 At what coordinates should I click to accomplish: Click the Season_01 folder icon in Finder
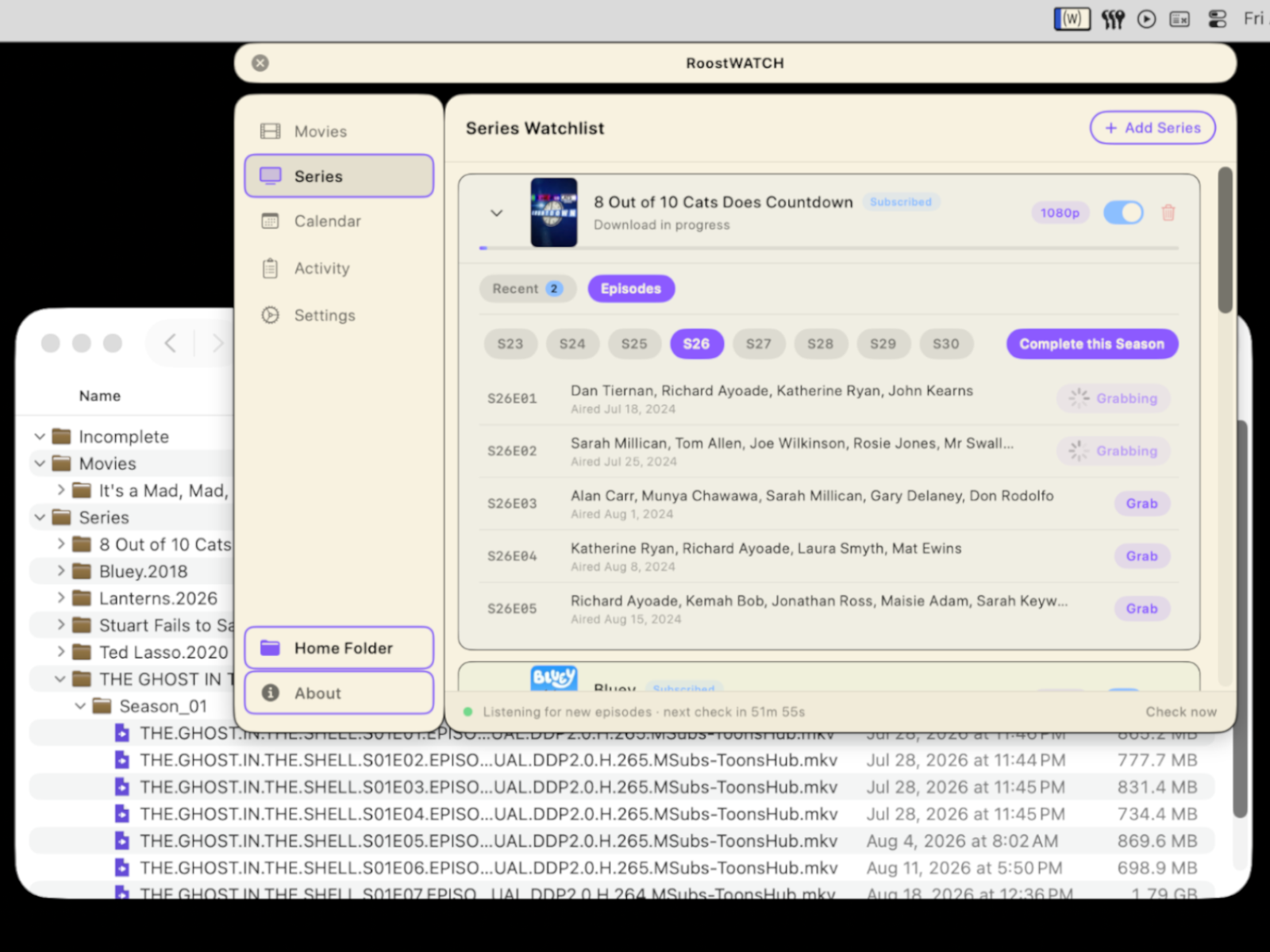(102, 706)
